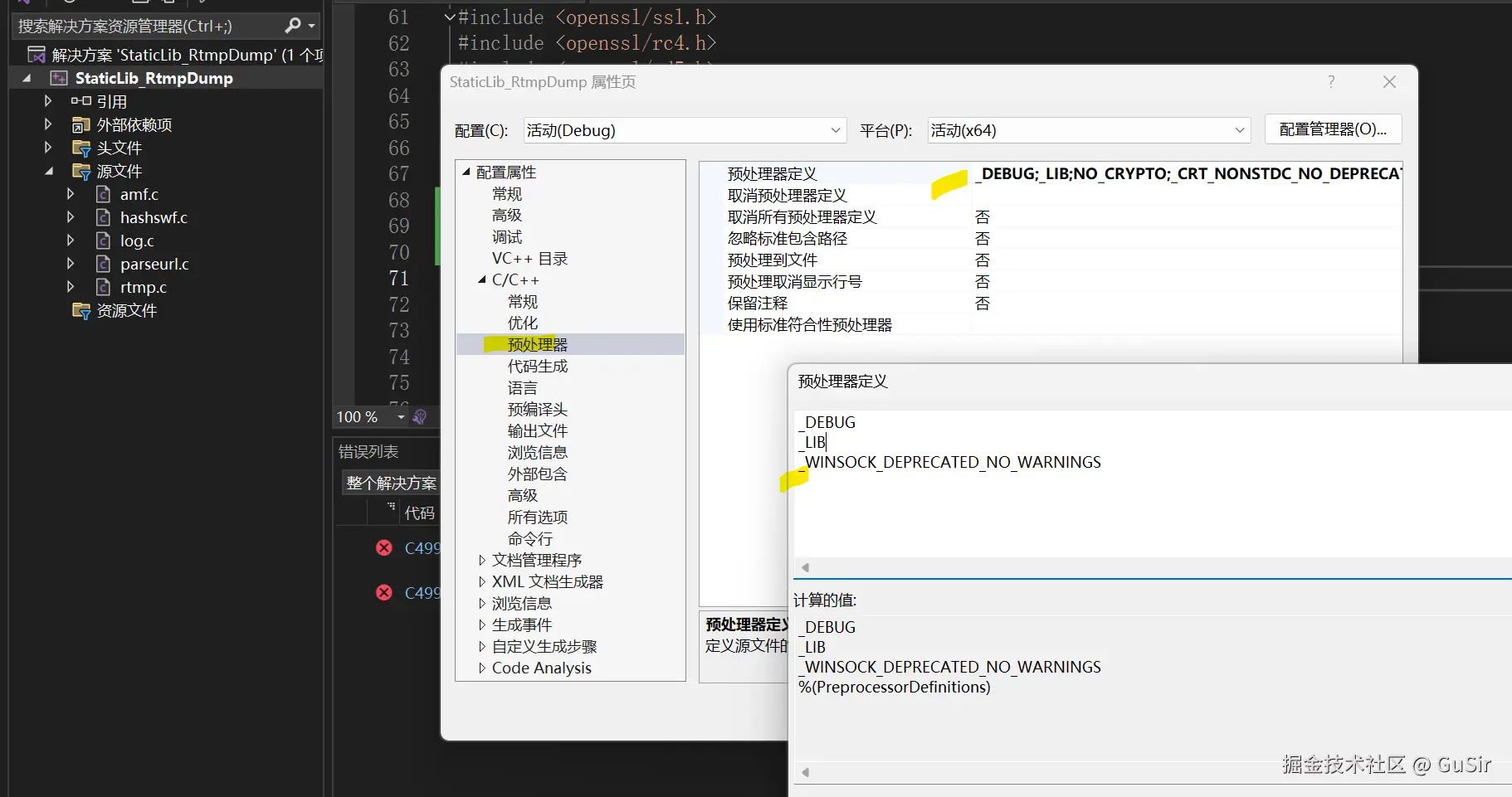Open the 配置 活动(Debug) dropdown
This screenshot has height=797, width=1512.
click(x=685, y=130)
